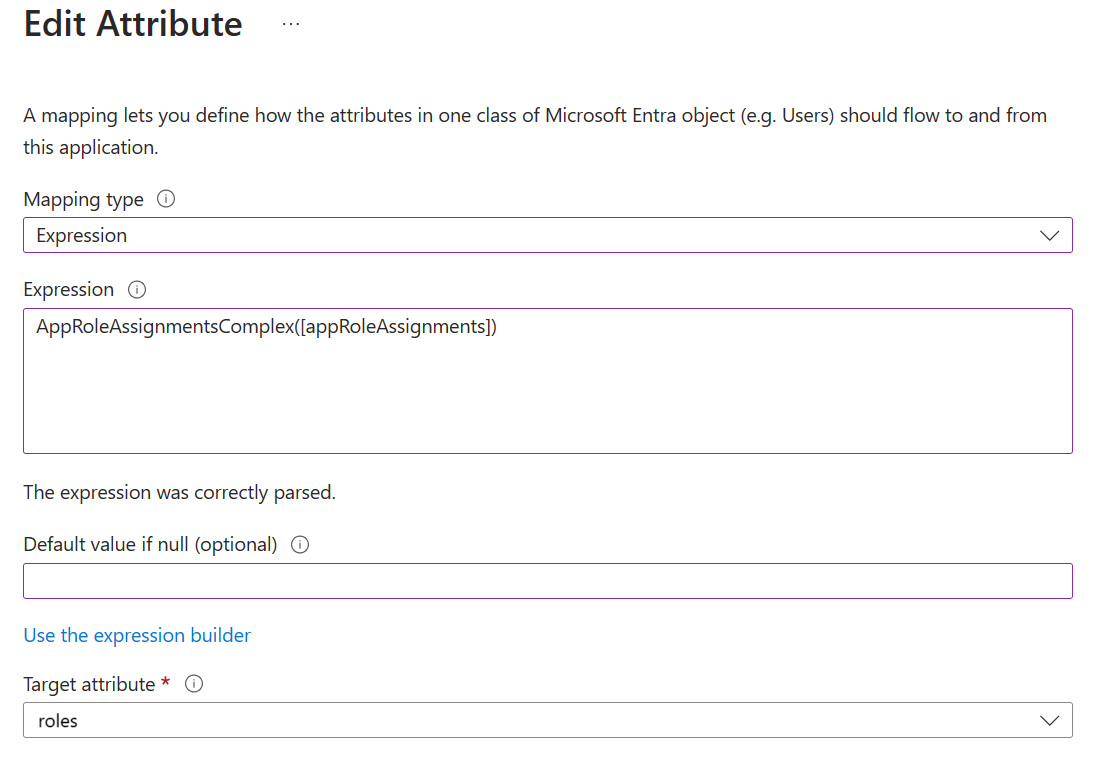The width and height of the screenshot is (1098, 758).
Task: Click the chevron on the Target attribute dropdown
Action: point(1049,720)
